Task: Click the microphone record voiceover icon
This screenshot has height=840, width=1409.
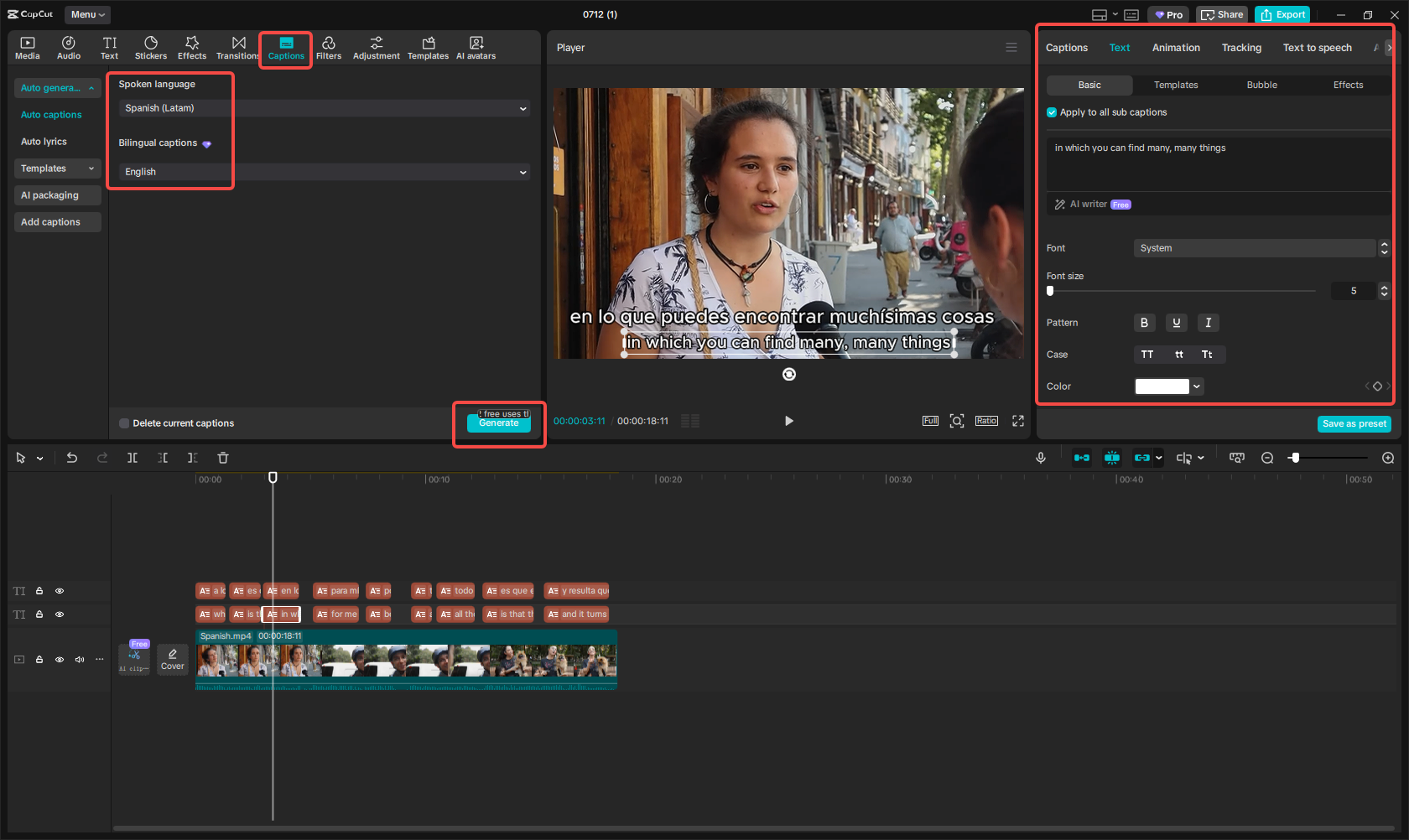Action: 1040,458
